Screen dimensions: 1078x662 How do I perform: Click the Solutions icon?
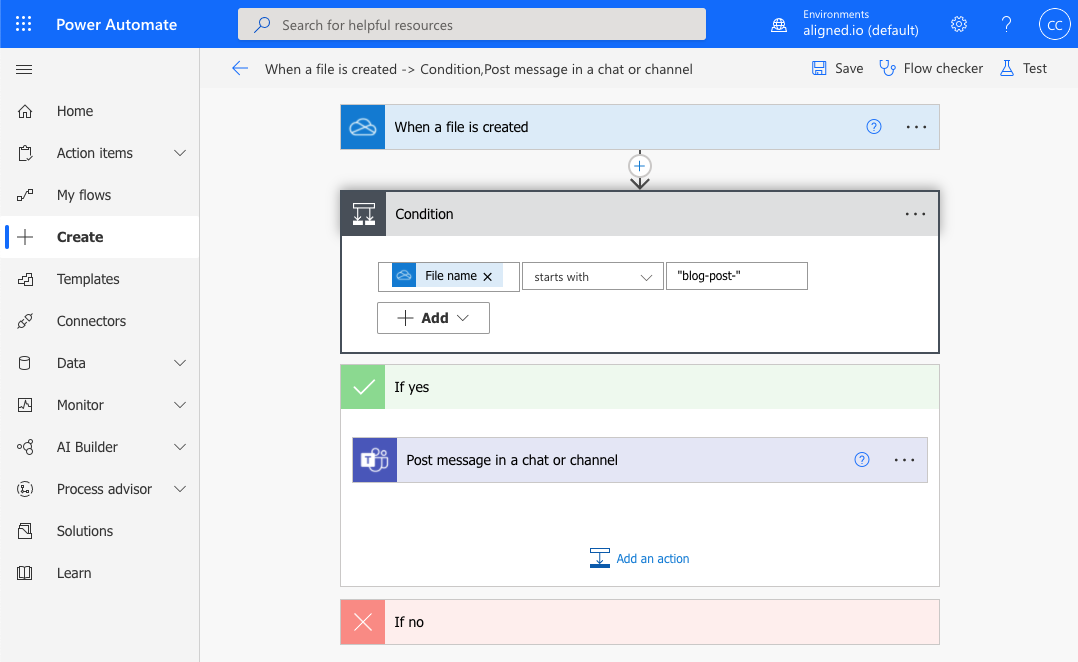(25, 531)
